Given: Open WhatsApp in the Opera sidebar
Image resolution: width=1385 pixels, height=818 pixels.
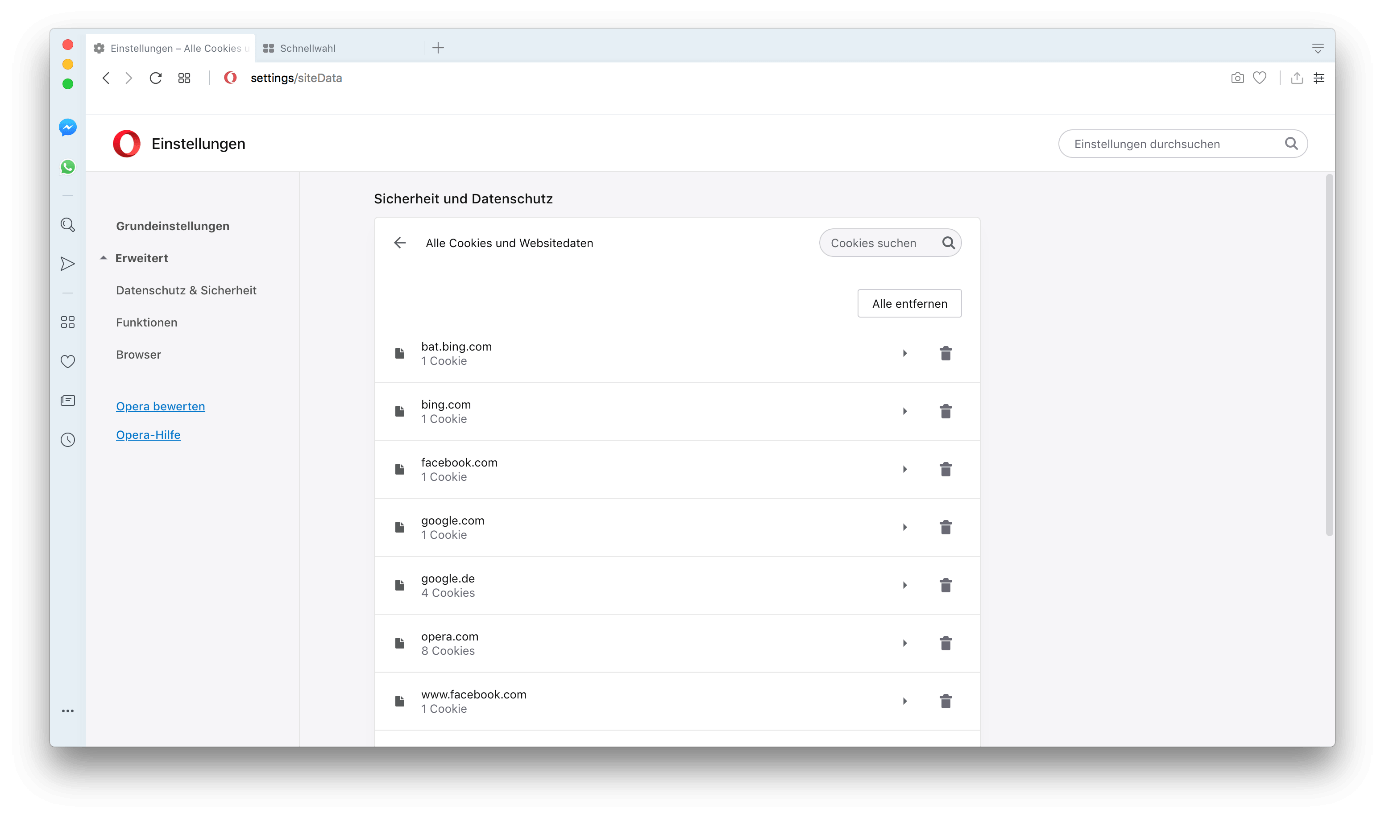Looking at the screenshot, I should pos(68,167).
